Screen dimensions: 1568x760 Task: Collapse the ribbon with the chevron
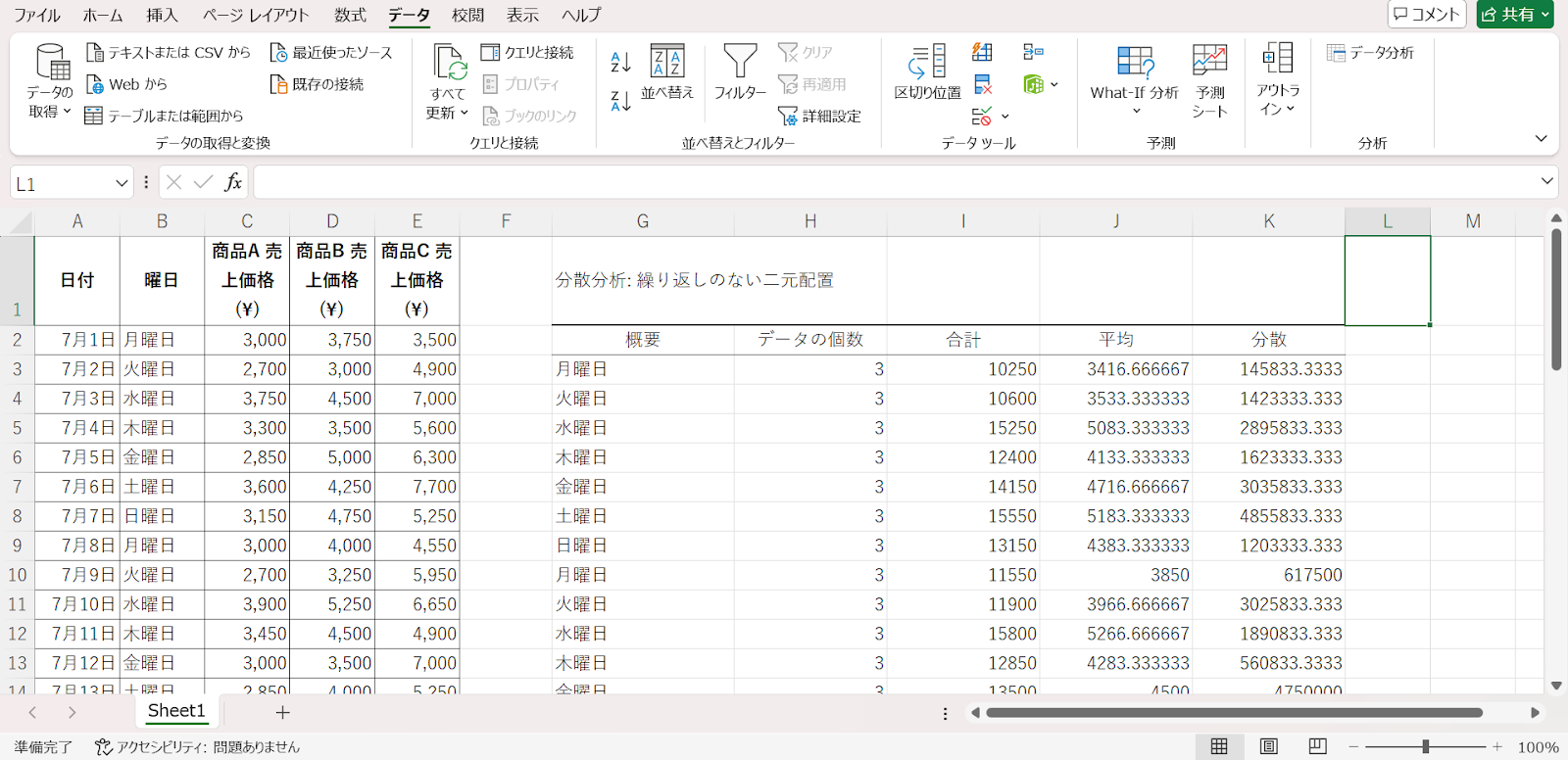click(1541, 139)
